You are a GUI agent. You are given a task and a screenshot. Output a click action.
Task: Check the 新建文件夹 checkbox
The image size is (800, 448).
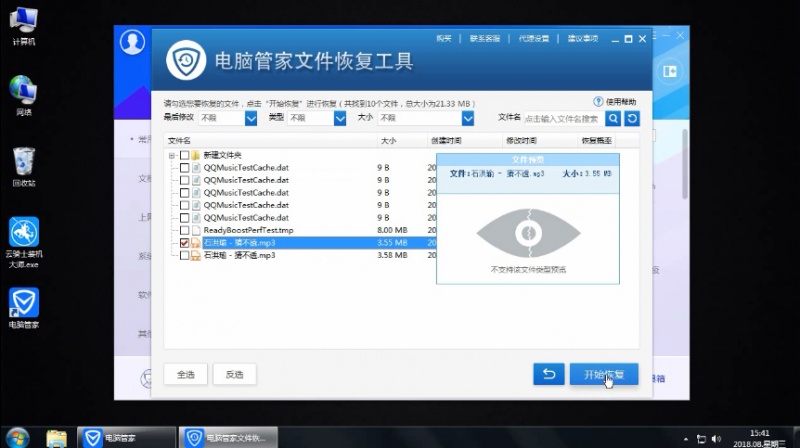pyautogui.click(x=184, y=155)
